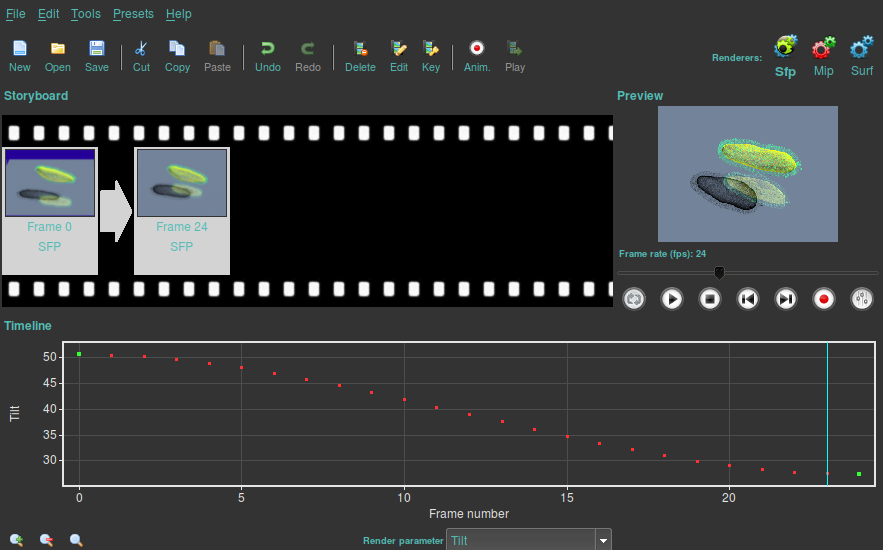Click the Cut toolbar icon
The image size is (883, 550).
tap(141, 55)
